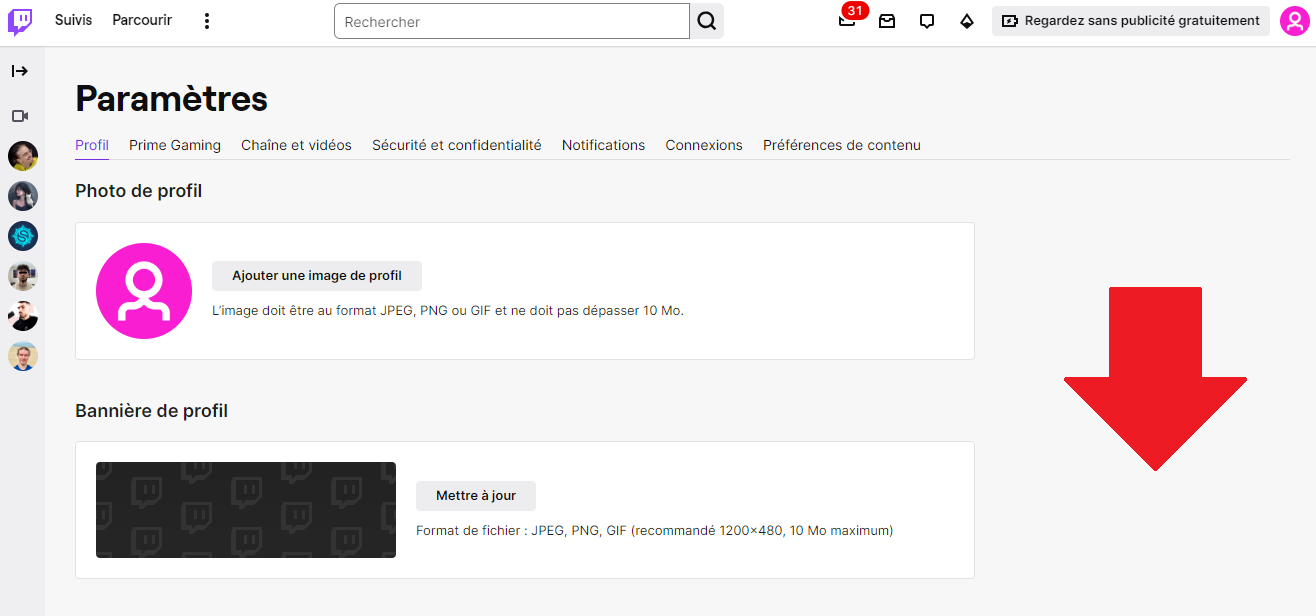Click the Twitch logo home icon
The image size is (1316, 616).
pyautogui.click(x=20, y=22)
